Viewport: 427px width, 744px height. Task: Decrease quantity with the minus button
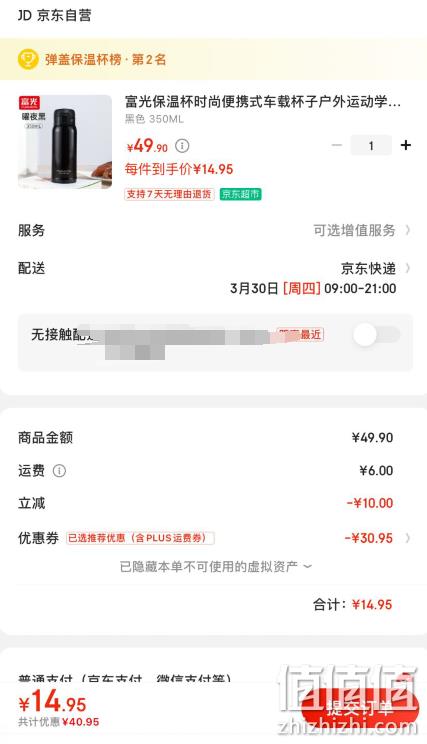tap(337, 145)
